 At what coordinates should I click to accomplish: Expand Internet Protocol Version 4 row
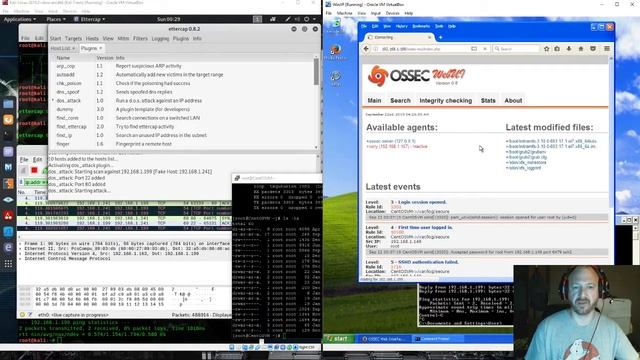click(x=20, y=253)
